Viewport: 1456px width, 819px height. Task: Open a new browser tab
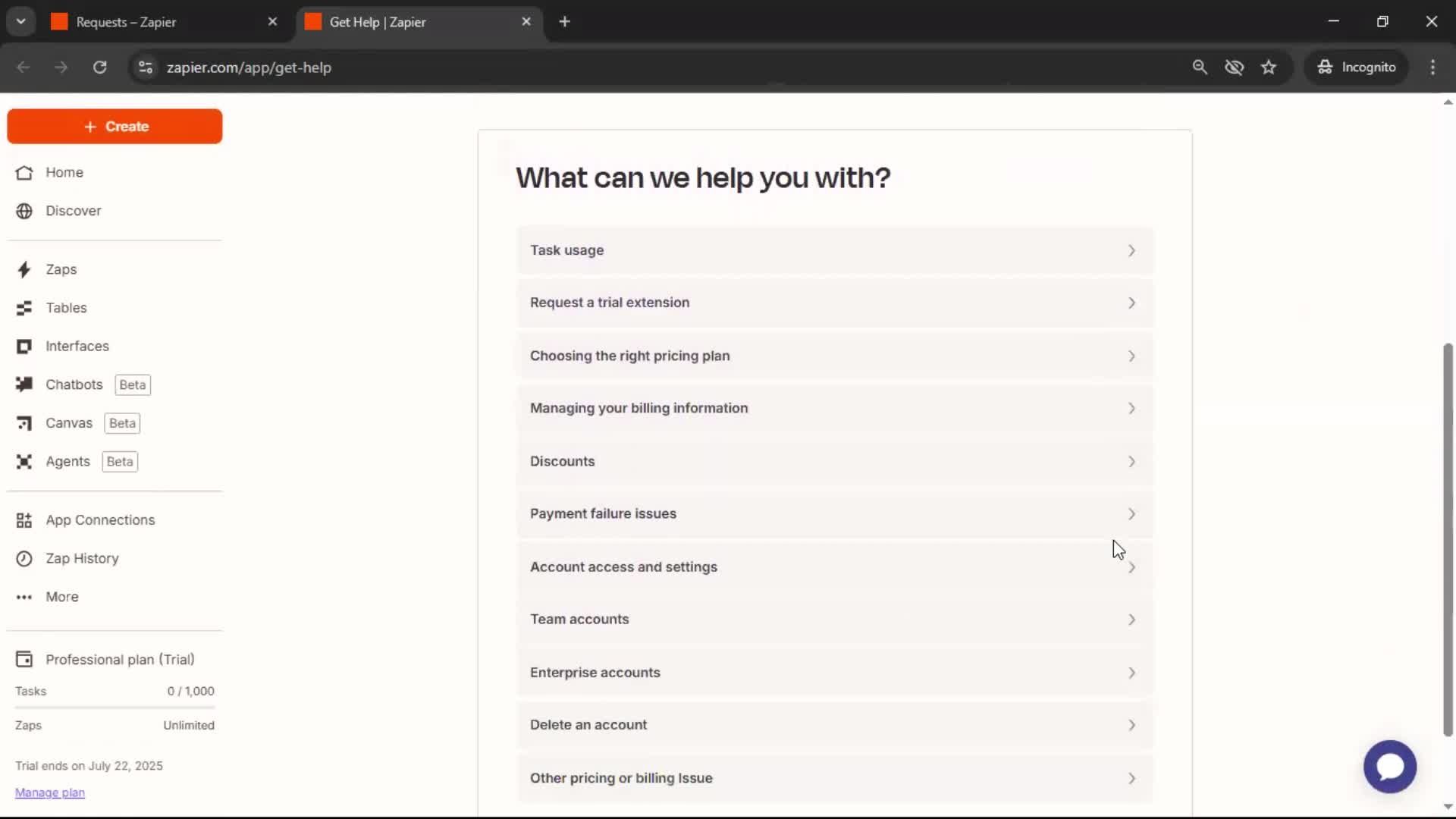564,22
